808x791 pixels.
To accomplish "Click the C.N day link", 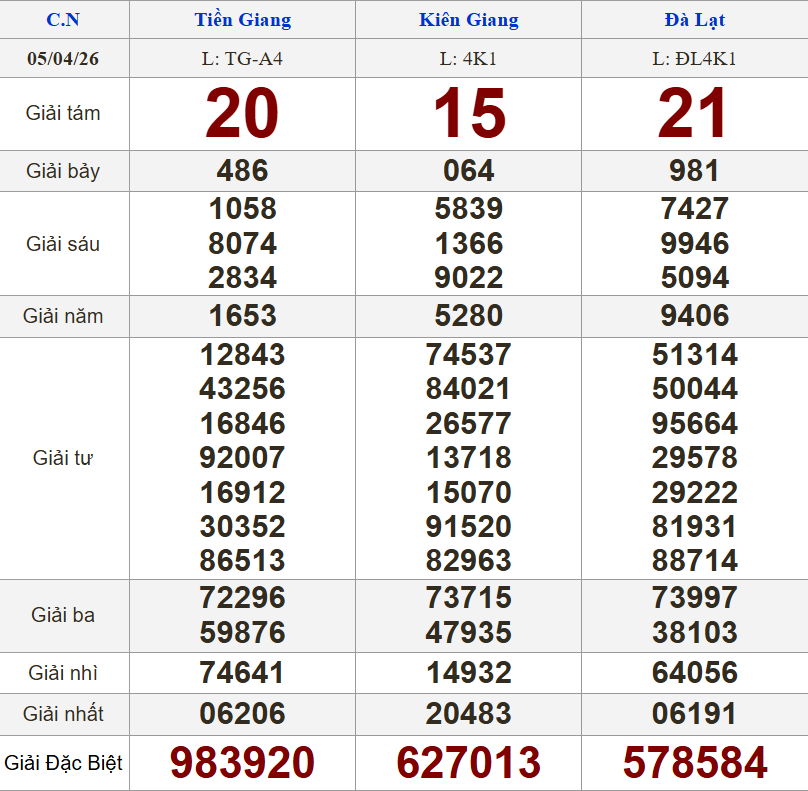I will 63,20.
